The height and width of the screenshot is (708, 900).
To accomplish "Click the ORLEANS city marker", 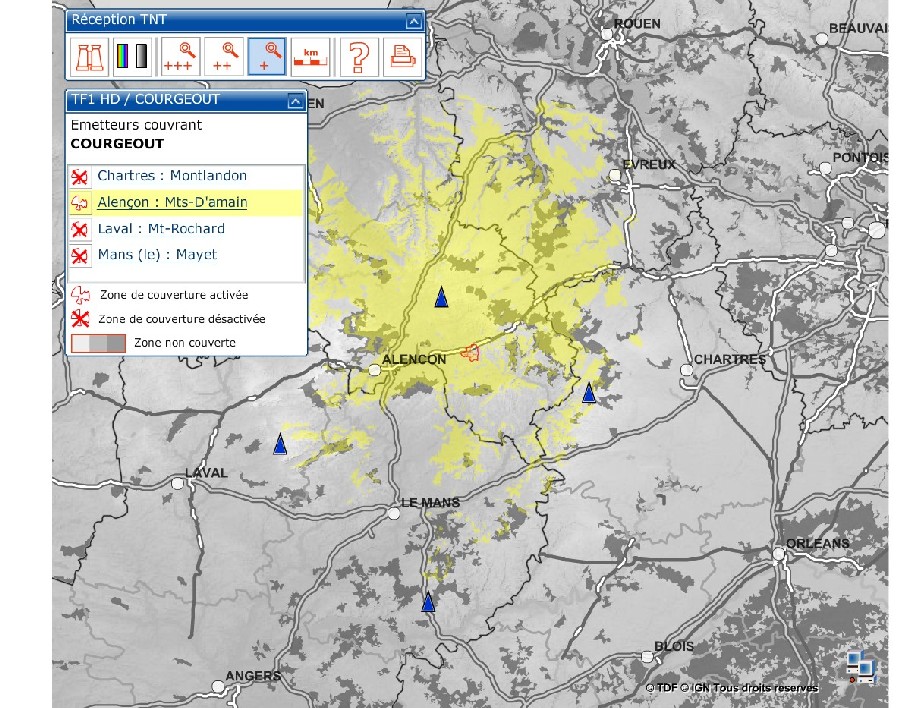I will pos(779,554).
